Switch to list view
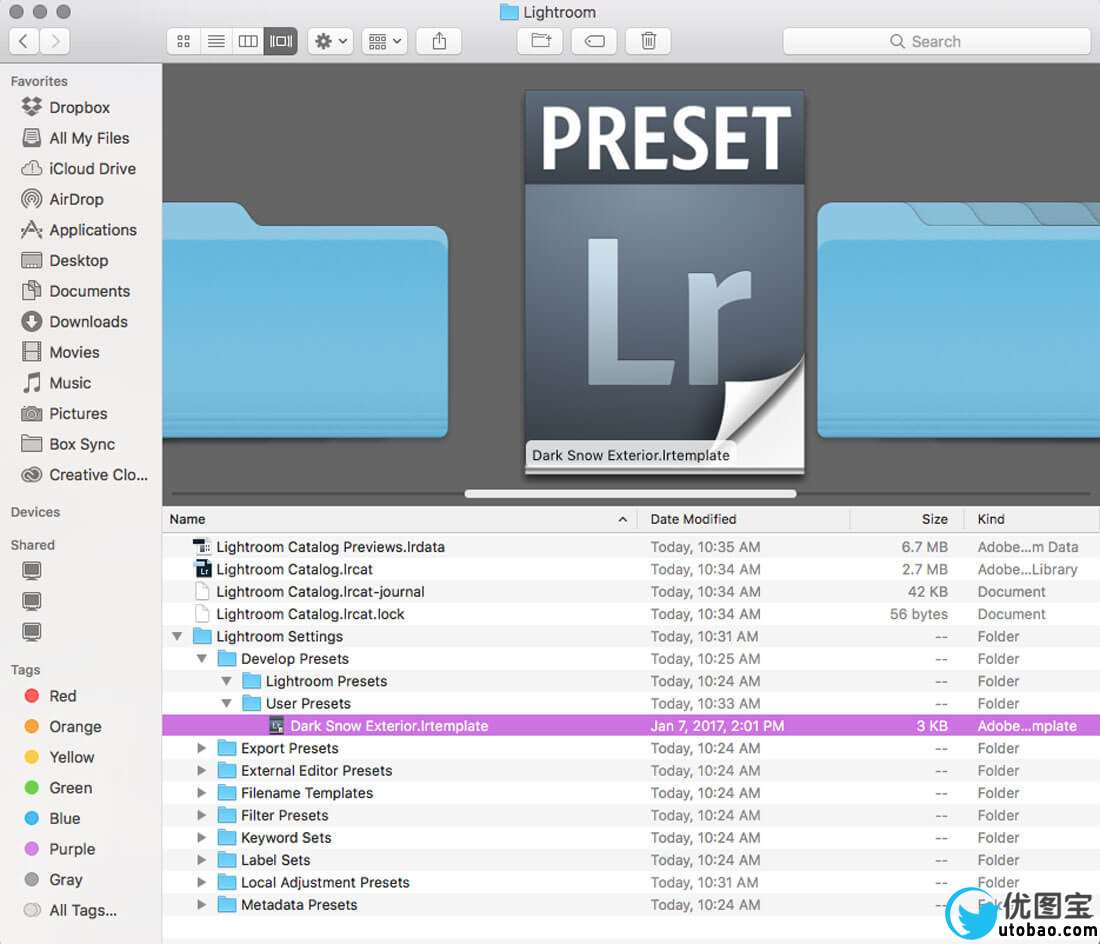Image resolution: width=1100 pixels, height=944 pixels. click(216, 41)
